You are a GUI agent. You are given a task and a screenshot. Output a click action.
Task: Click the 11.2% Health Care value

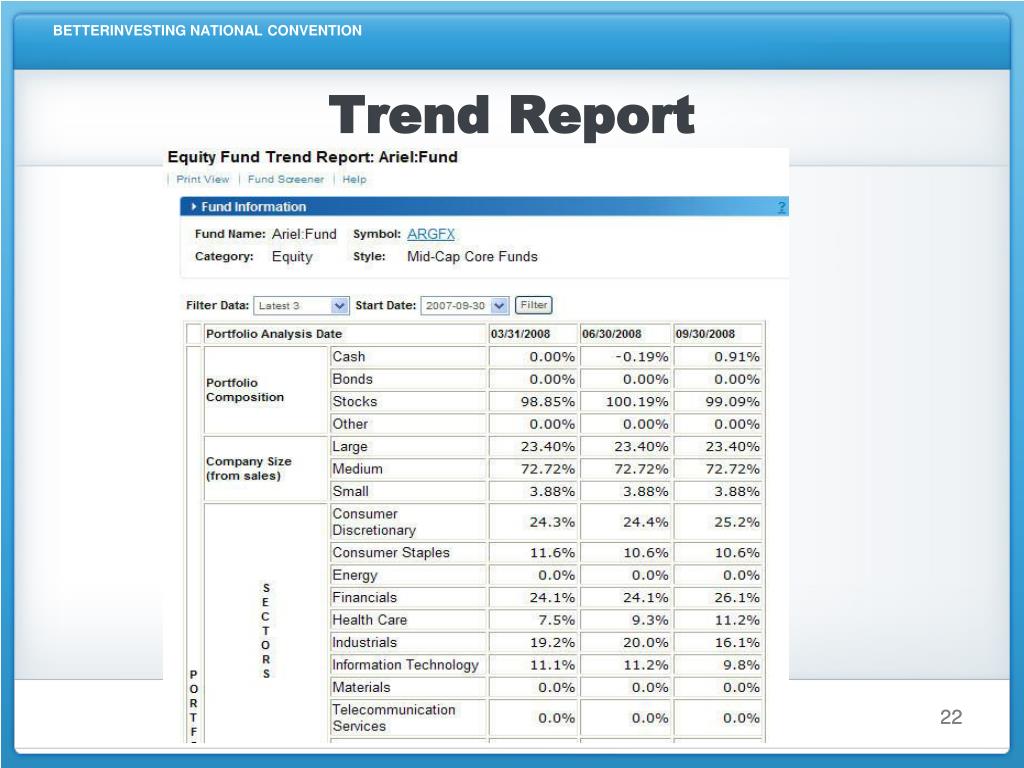pos(737,620)
